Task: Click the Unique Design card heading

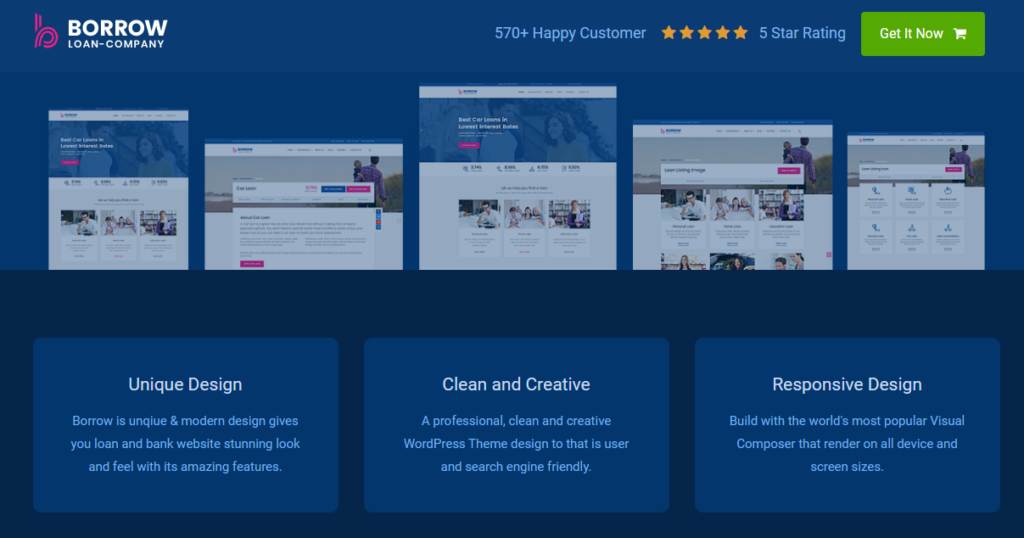Action: pos(185,385)
